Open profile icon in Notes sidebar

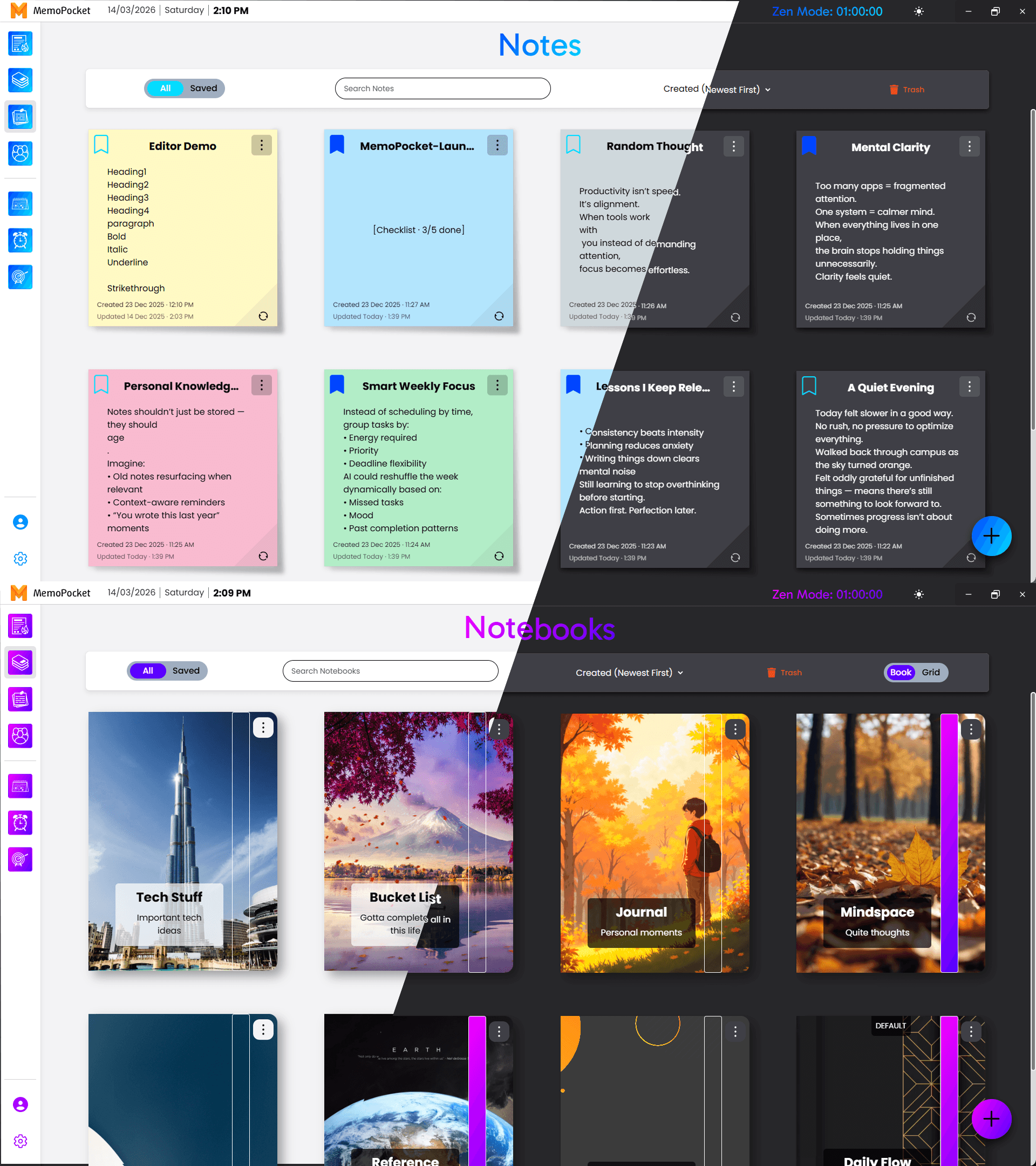(21, 522)
